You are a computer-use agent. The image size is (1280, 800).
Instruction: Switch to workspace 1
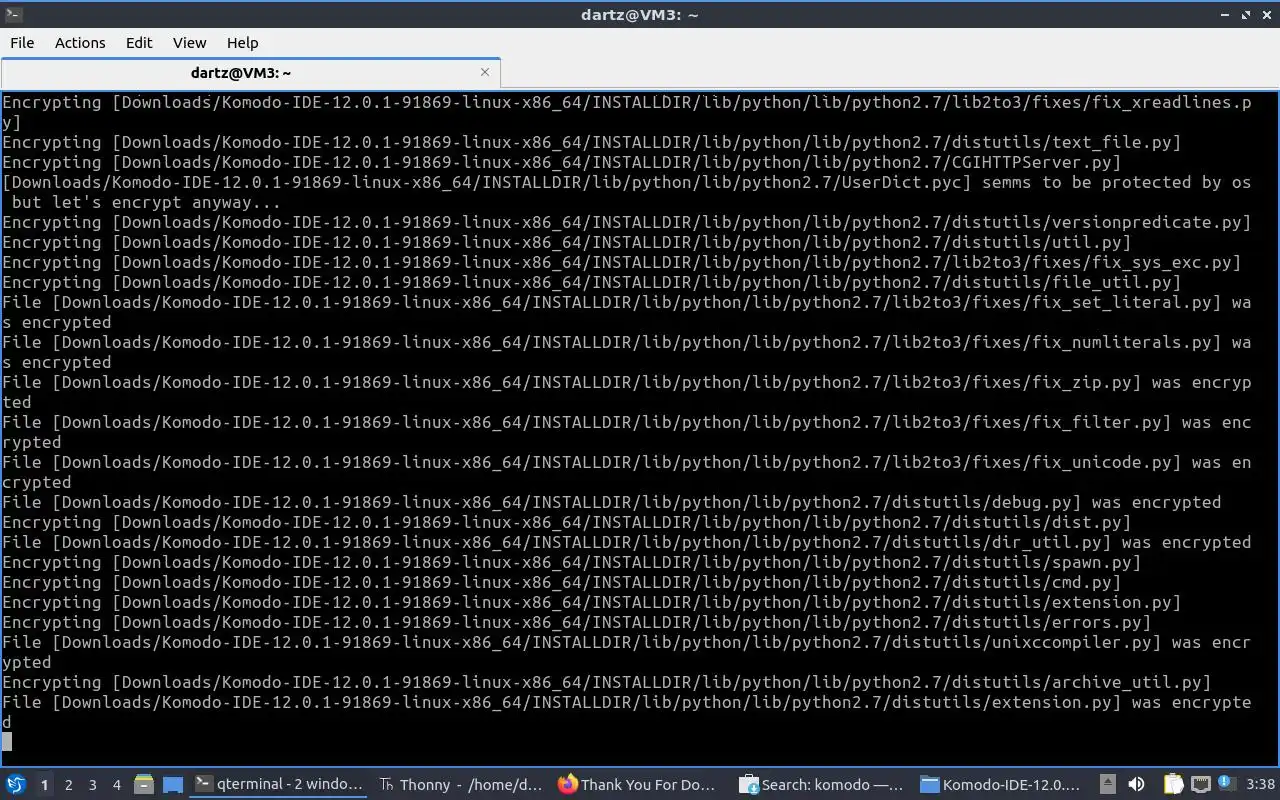coord(44,785)
